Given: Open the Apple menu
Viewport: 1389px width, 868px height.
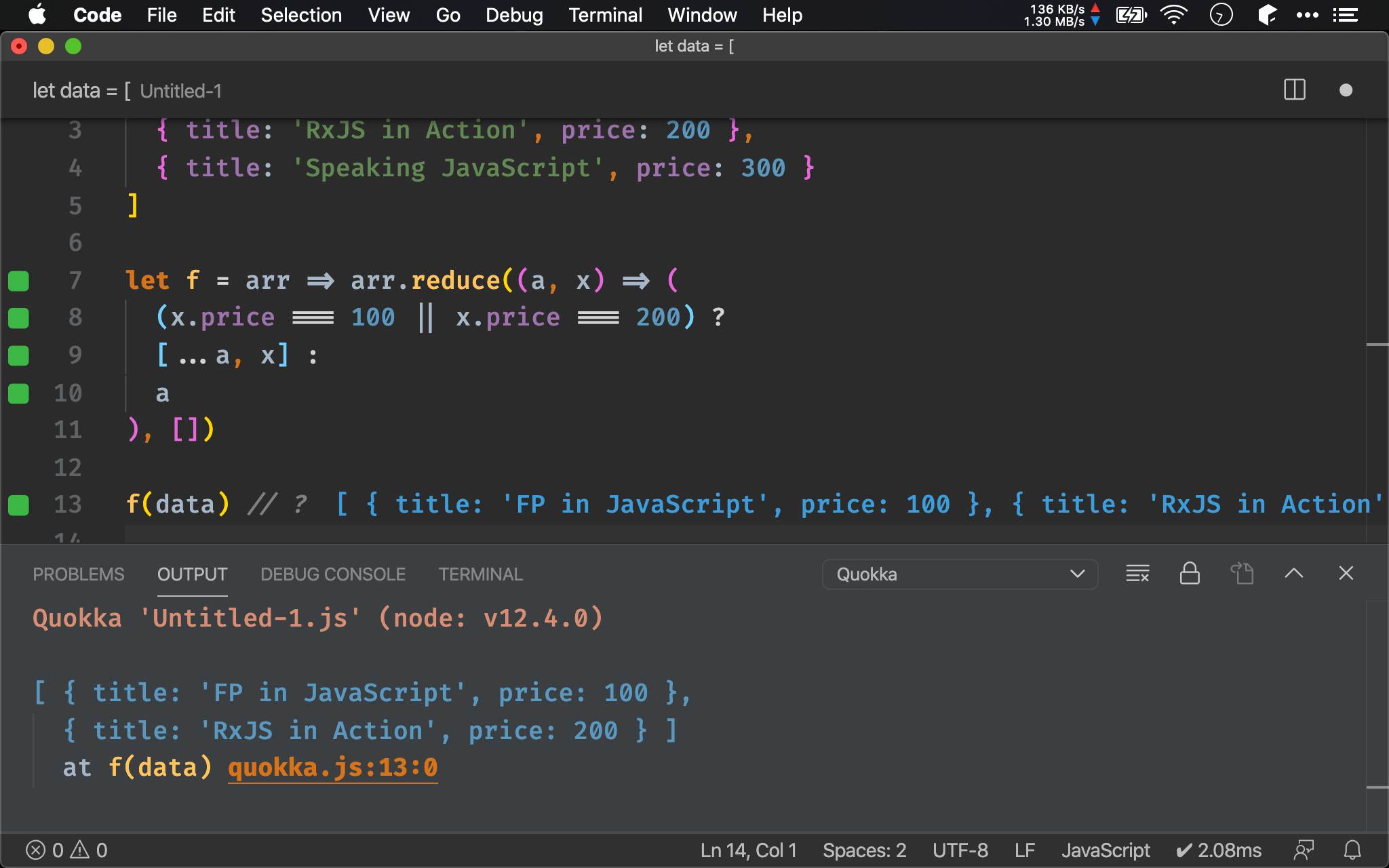Looking at the screenshot, I should (37, 14).
